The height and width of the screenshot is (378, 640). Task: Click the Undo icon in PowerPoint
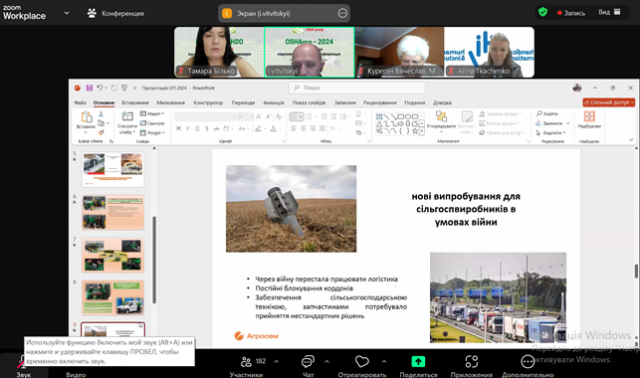(x=99, y=88)
